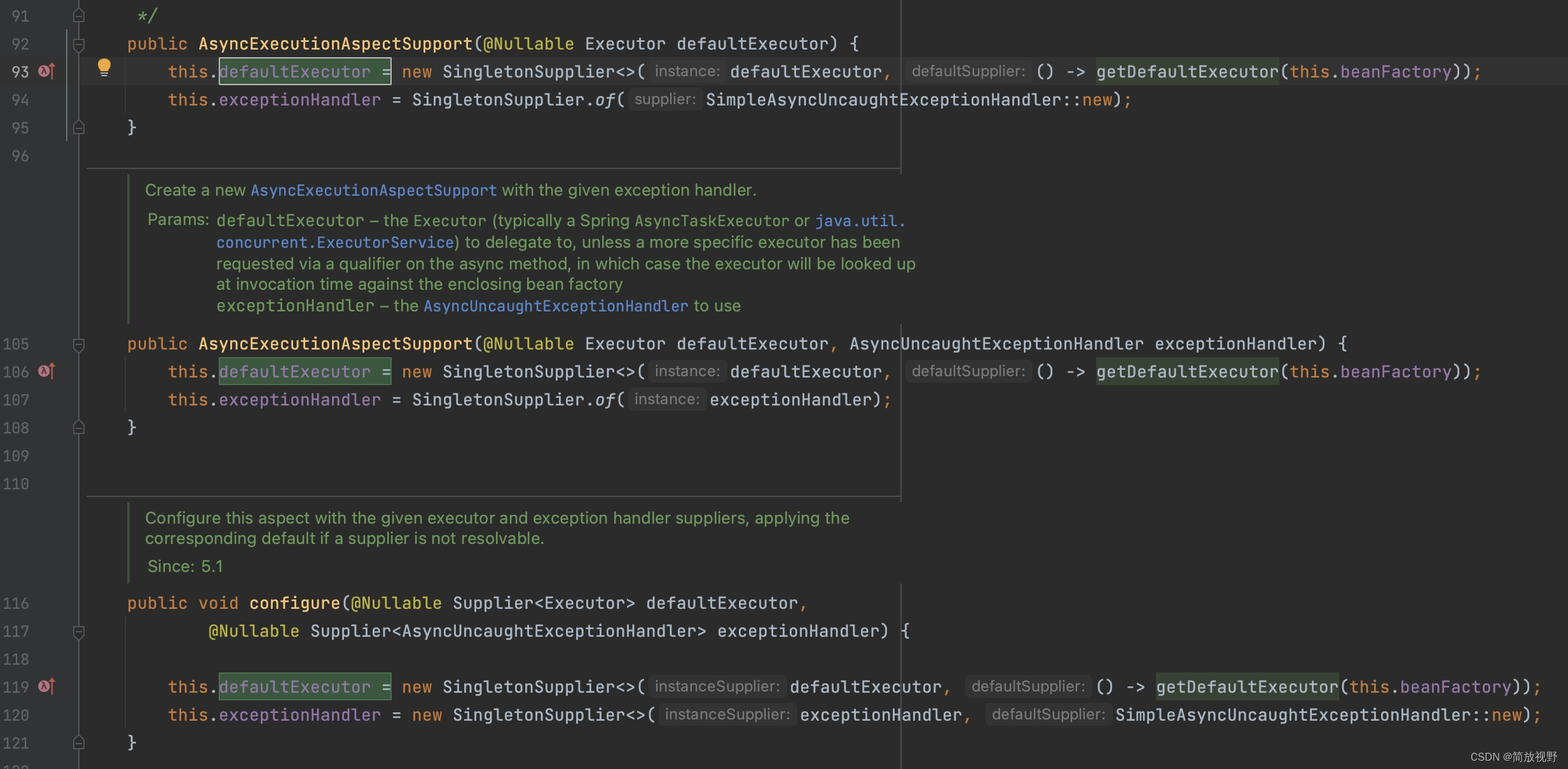Collapse the configure method at line 117
This screenshot has width=1568, height=769.
pos(79,631)
